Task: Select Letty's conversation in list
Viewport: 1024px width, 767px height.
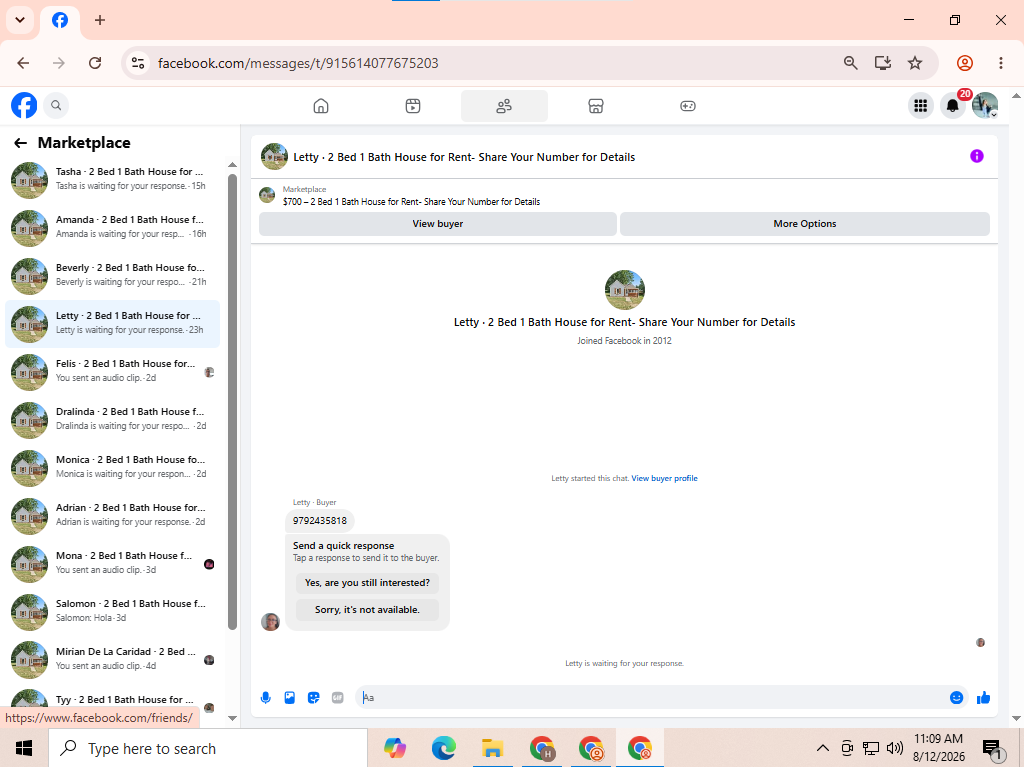Action: tap(112, 323)
